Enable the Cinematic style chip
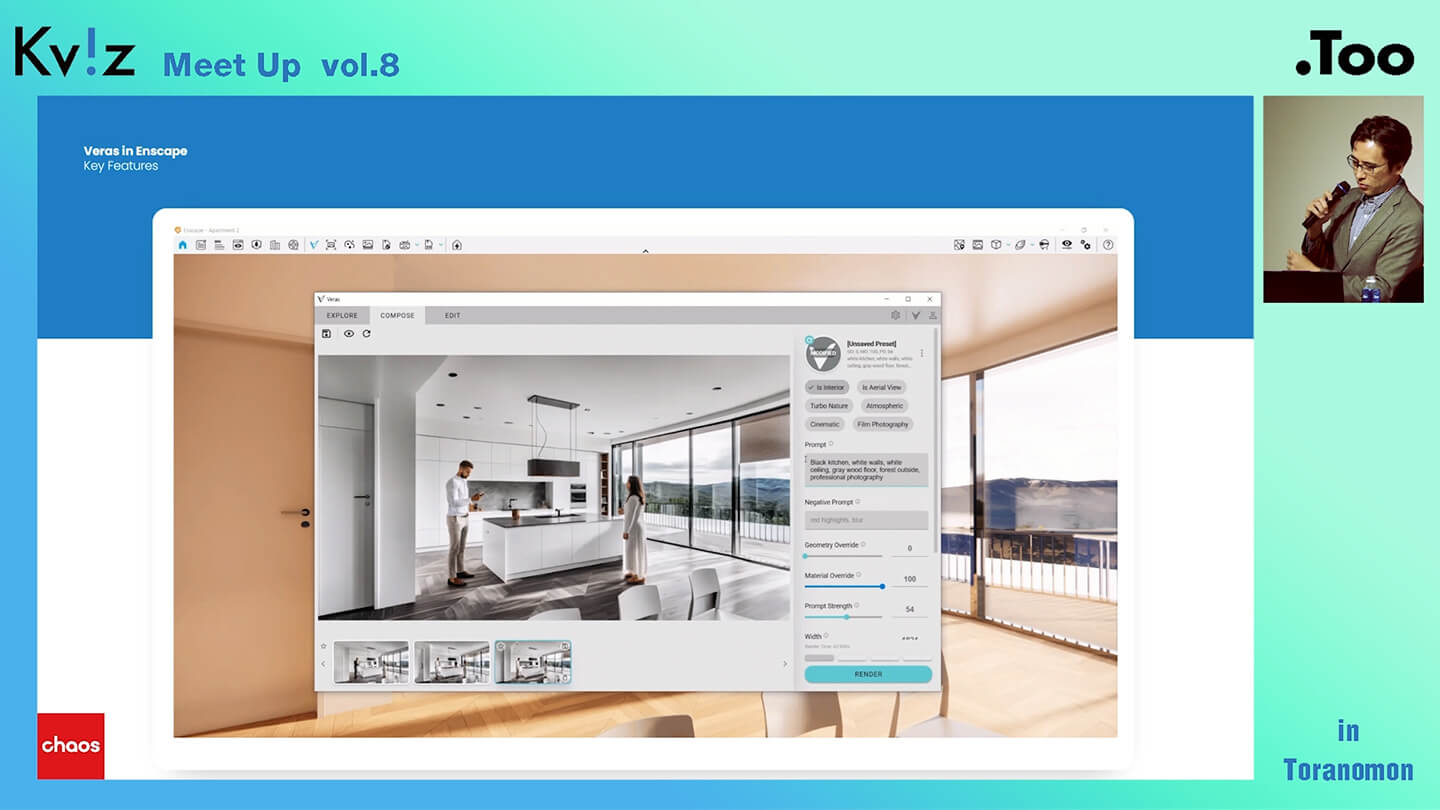Screen dimensions: 1440x810 pyautogui.click(x=825, y=424)
